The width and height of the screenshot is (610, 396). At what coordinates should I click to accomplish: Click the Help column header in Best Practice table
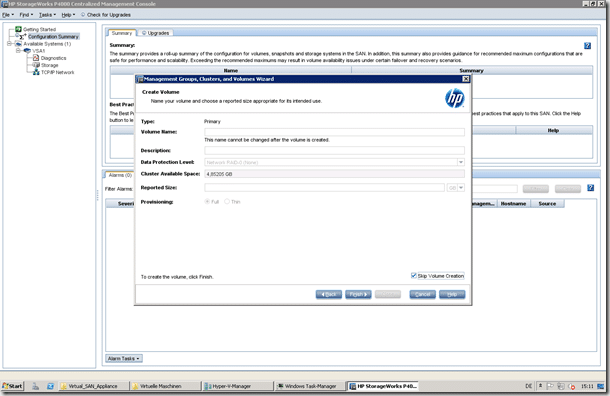[x=554, y=130]
